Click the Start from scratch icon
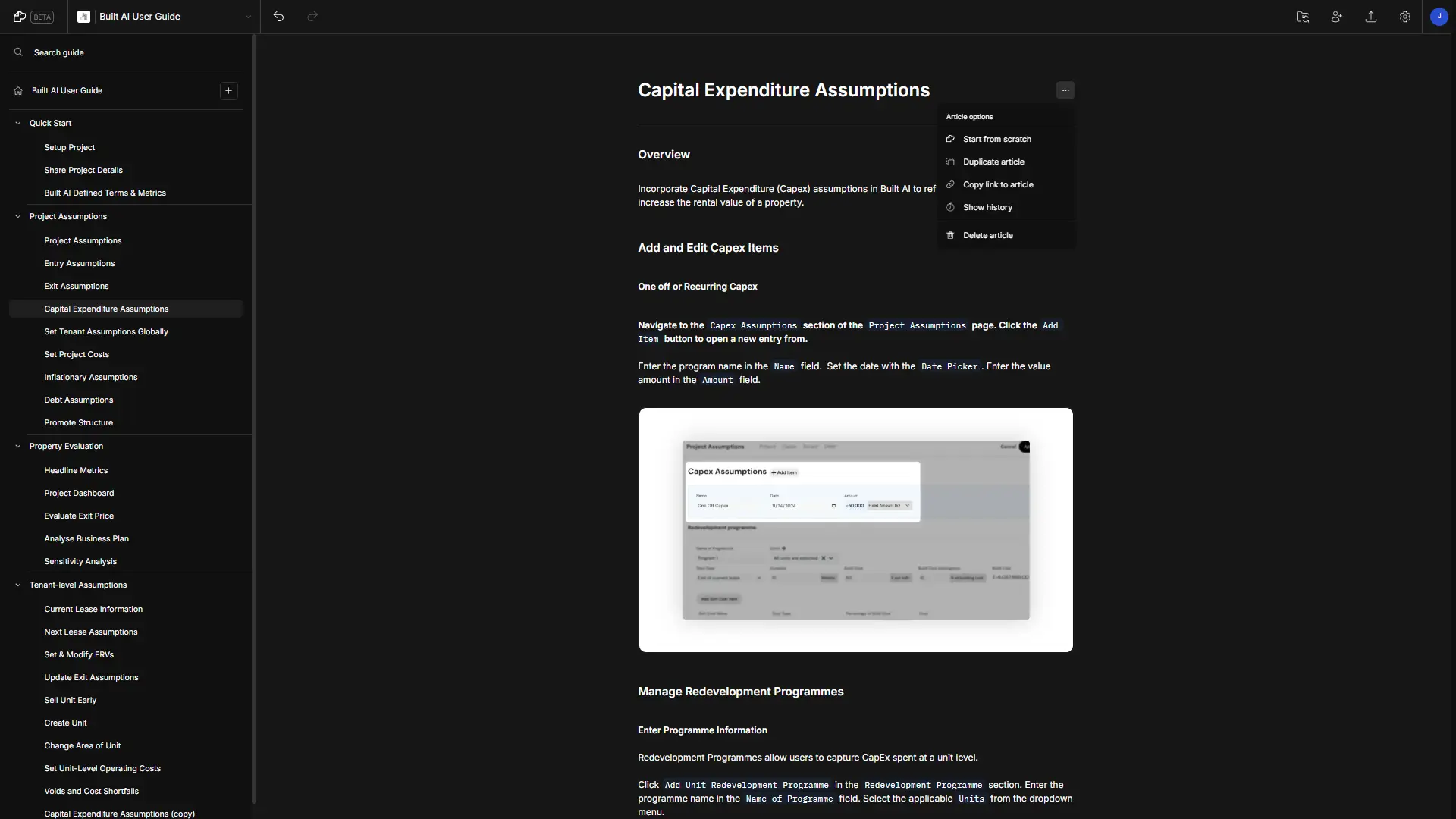The image size is (1456, 819). click(950, 139)
